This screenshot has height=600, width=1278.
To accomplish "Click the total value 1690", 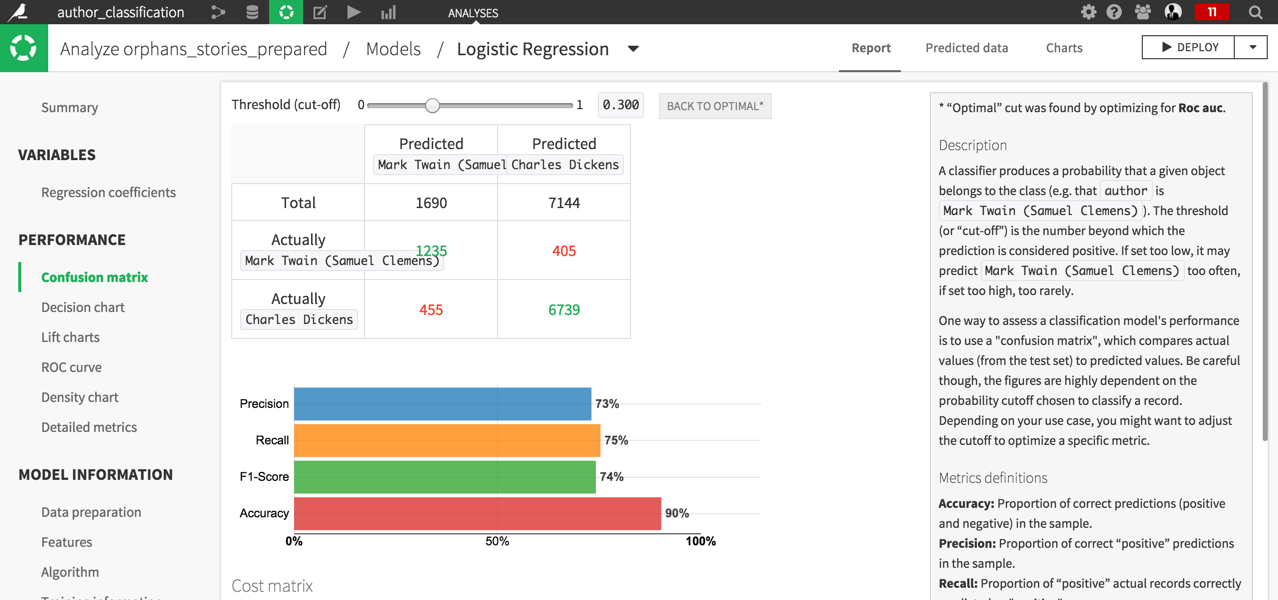I will coord(431,203).
